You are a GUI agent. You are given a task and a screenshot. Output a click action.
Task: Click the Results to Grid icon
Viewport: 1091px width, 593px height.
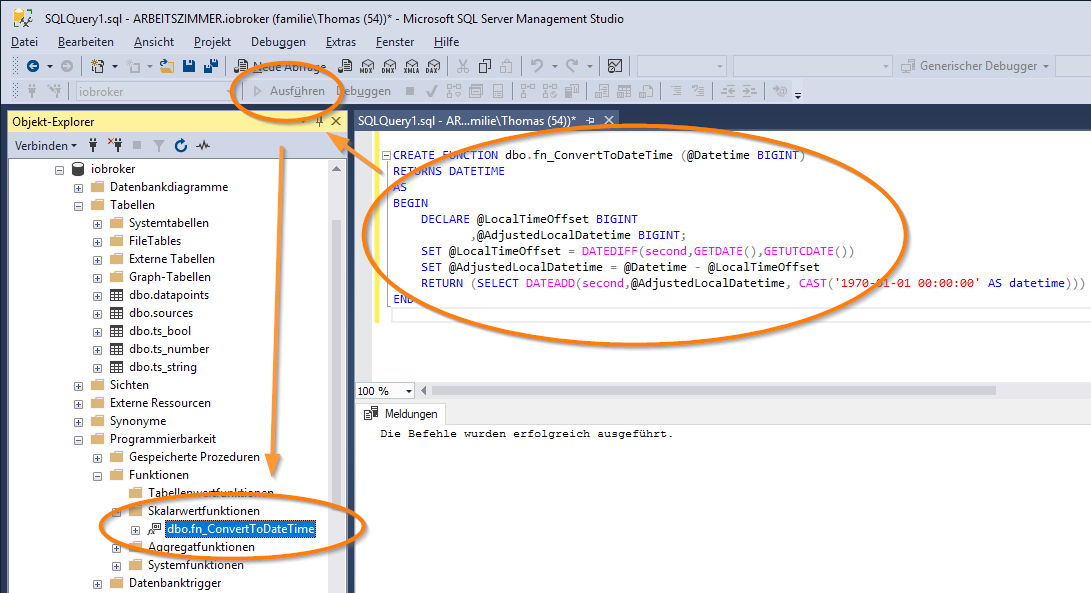pyautogui.click(x=624, y=91)
